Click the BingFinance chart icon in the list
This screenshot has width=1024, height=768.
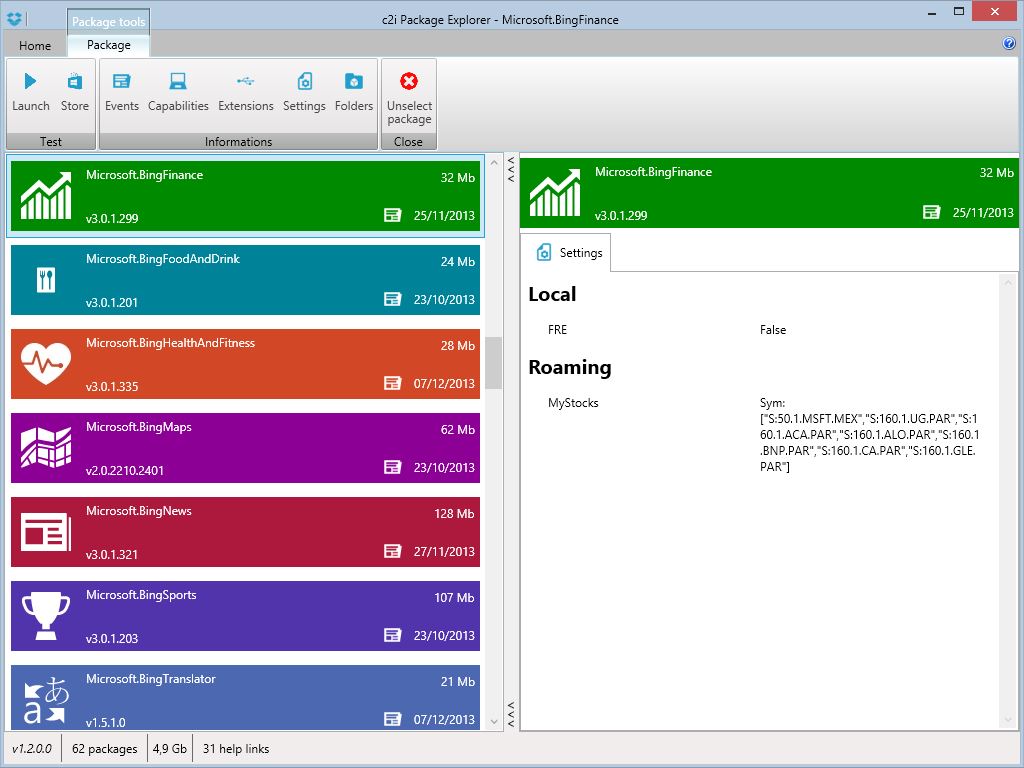tap(46, 195)
